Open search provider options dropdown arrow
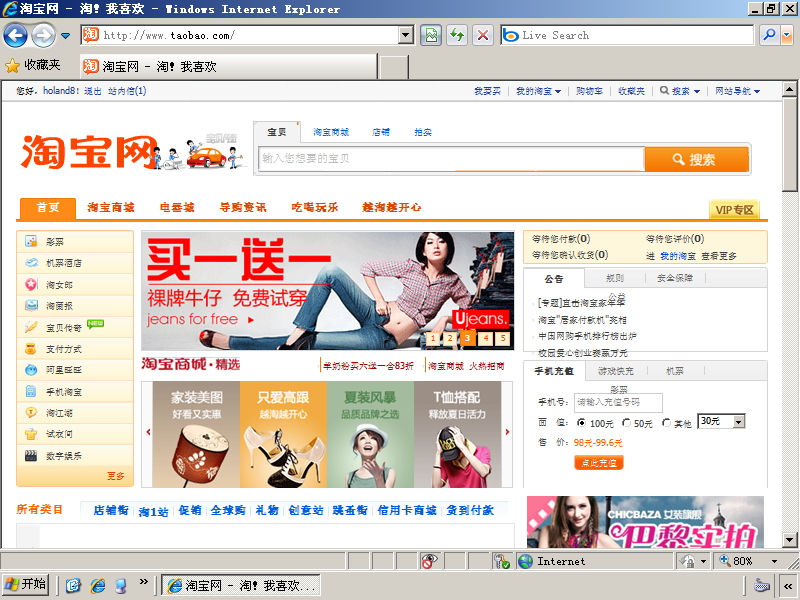Viewport: 800px width, 600px height. coord(787,35)
